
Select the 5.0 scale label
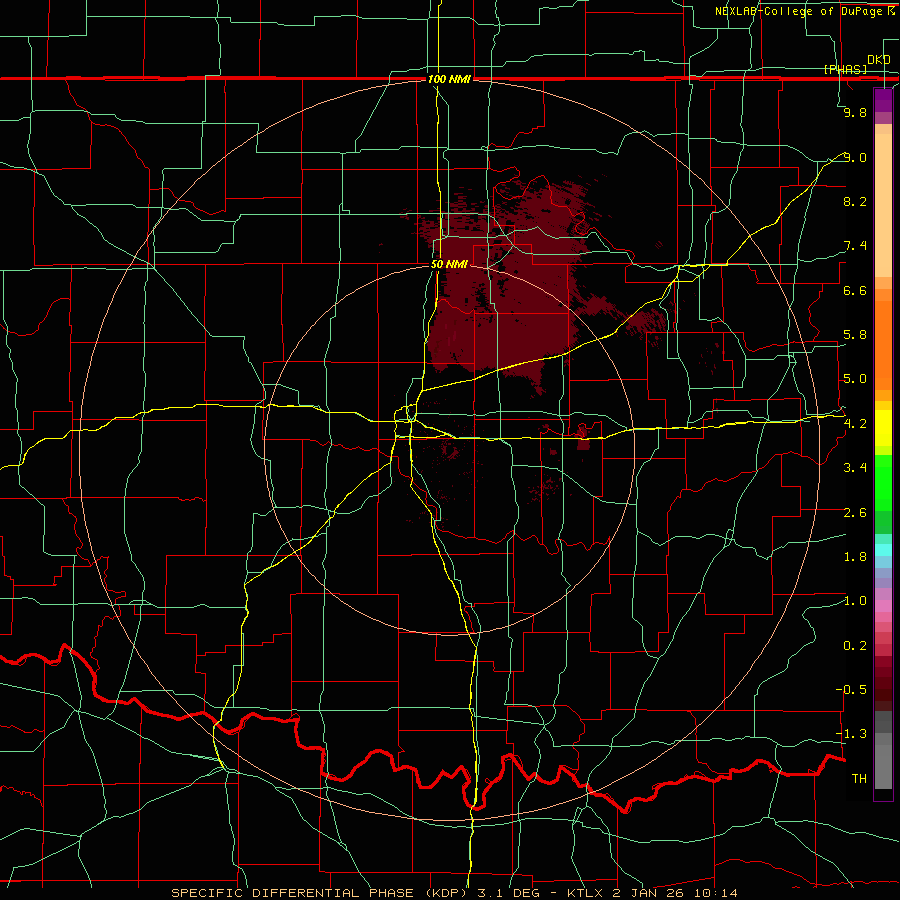(x=855, y=379)
